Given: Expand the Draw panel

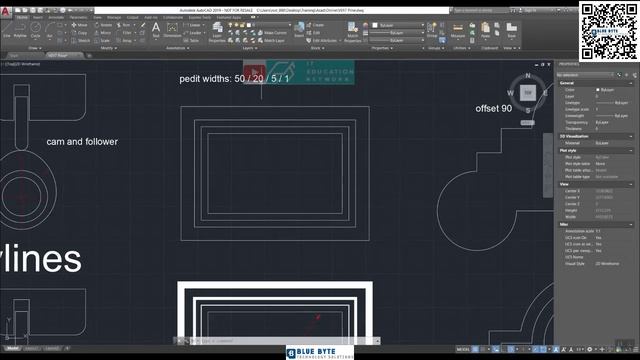Looking at the screenshot, I should [x=34, y=48].
